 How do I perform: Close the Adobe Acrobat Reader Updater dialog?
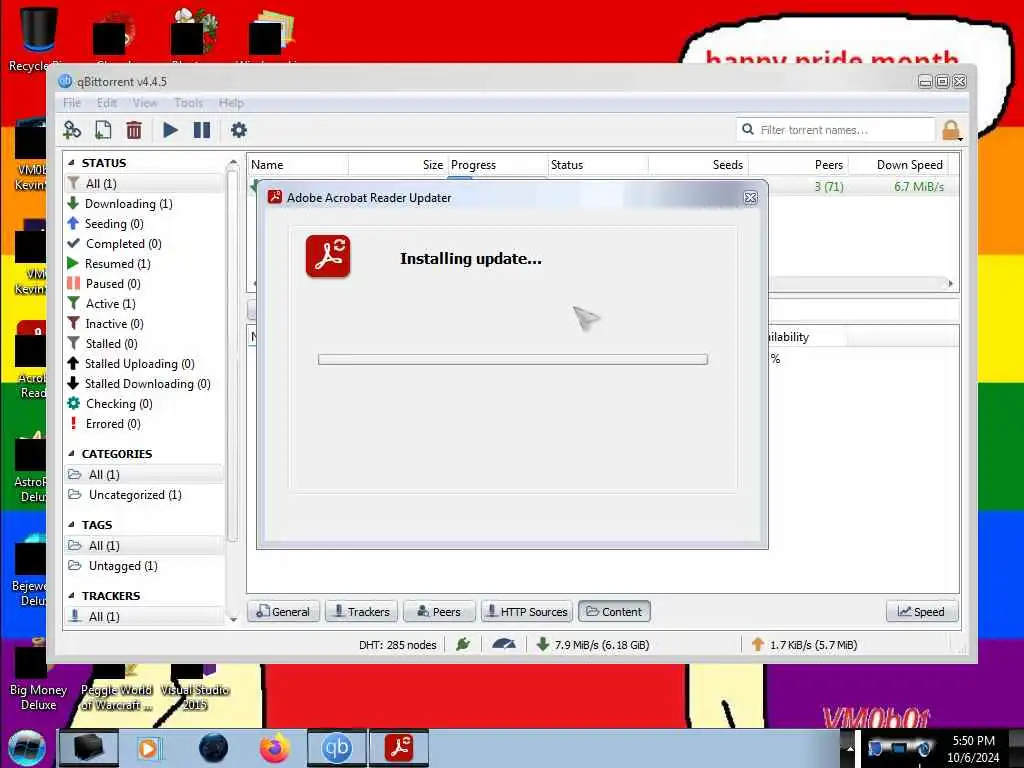tap(750, 198)
